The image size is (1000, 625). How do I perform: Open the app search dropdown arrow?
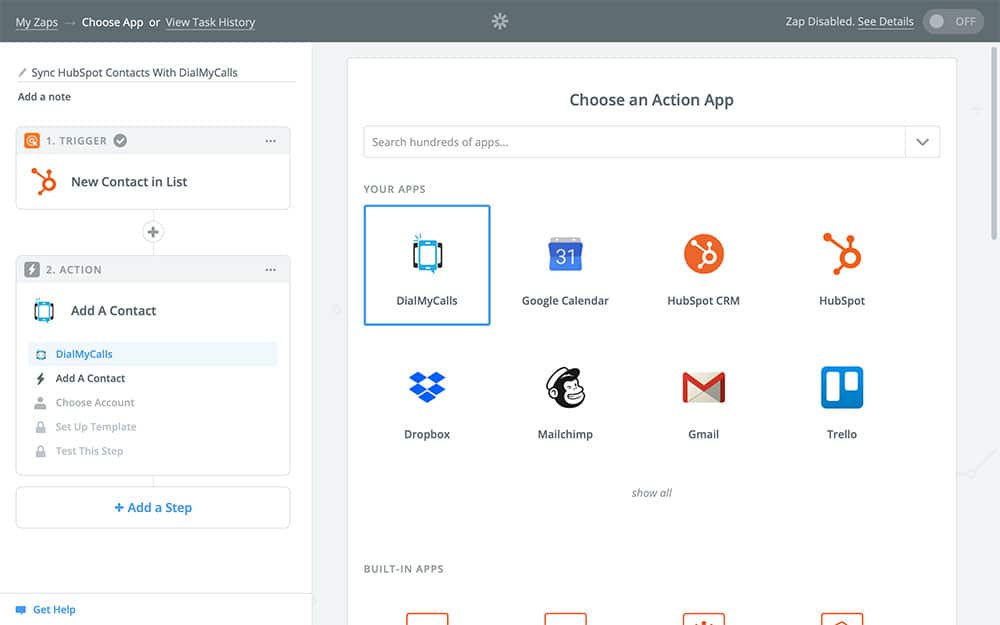(x=922, y=142)
